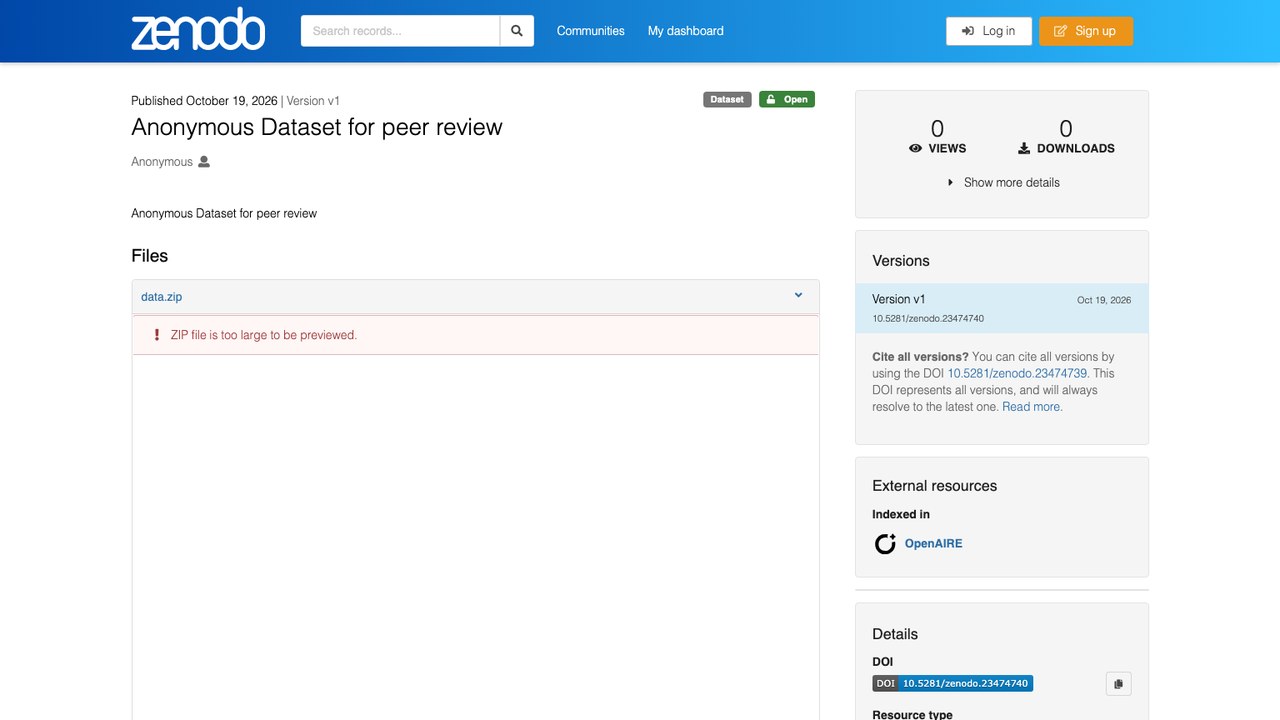Click the "Published October 19, 2026" text
Screen dimensions: 1280x720
204,101
